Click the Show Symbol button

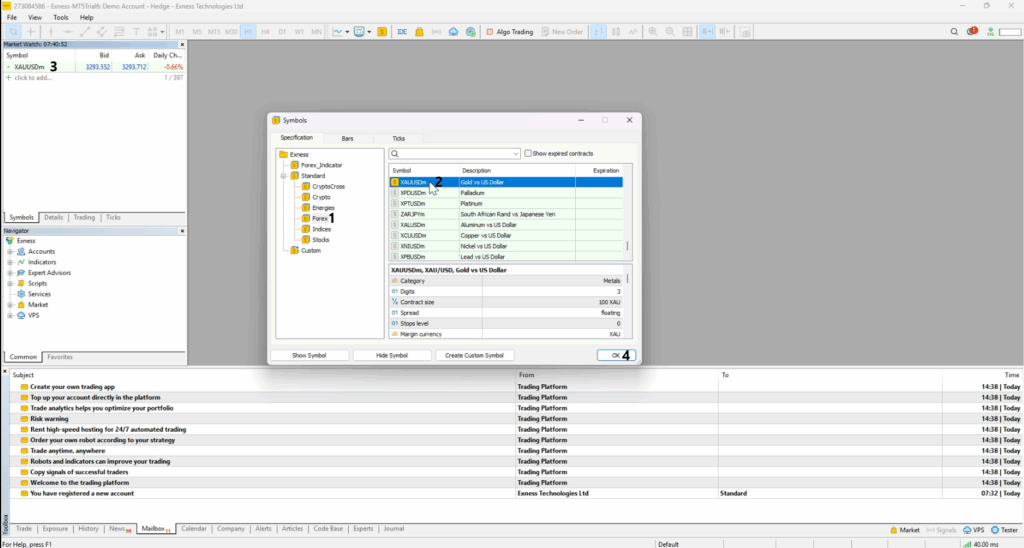click(310, 355)
